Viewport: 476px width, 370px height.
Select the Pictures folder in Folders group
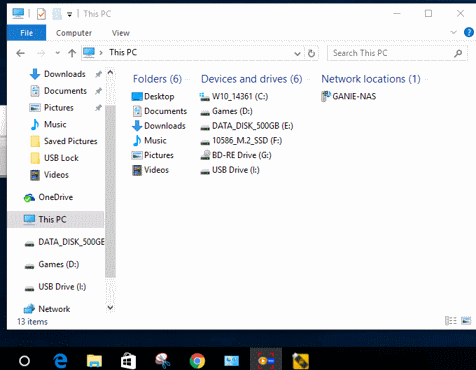click(153, 155)
